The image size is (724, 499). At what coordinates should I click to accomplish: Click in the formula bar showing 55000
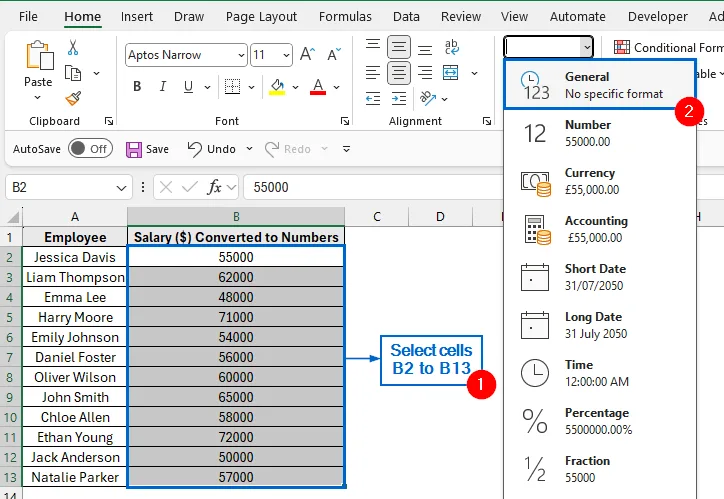tap(373, 187)
